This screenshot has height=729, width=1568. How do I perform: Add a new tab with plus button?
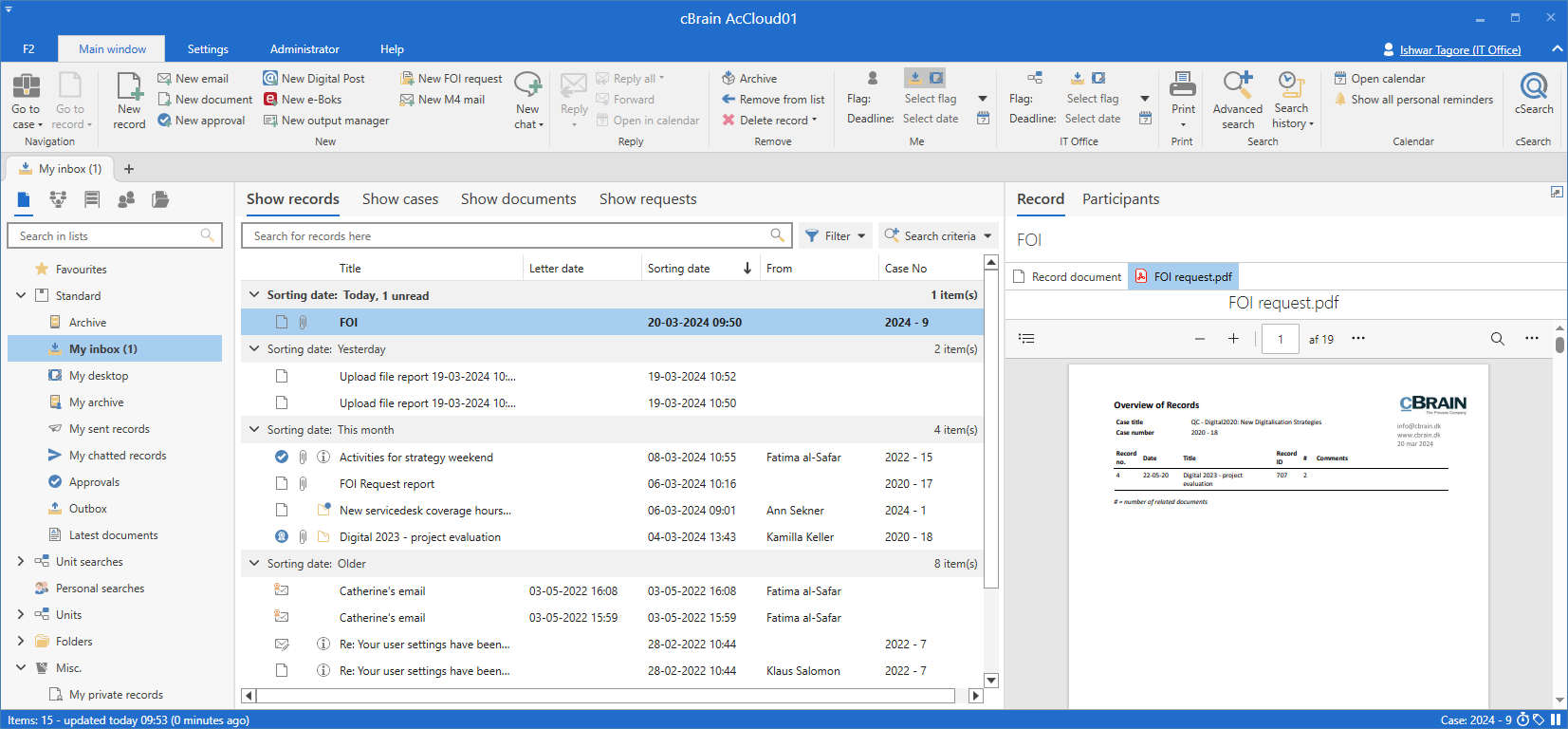coord(129,169)
